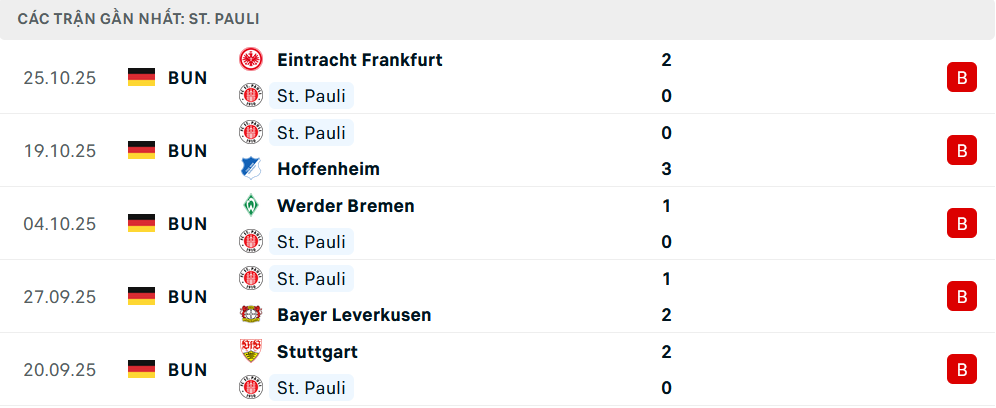This screenshot has width=996, height=408.
Task: Open the Eintracht Frankfurt team link
Action: tap(359, 60)
